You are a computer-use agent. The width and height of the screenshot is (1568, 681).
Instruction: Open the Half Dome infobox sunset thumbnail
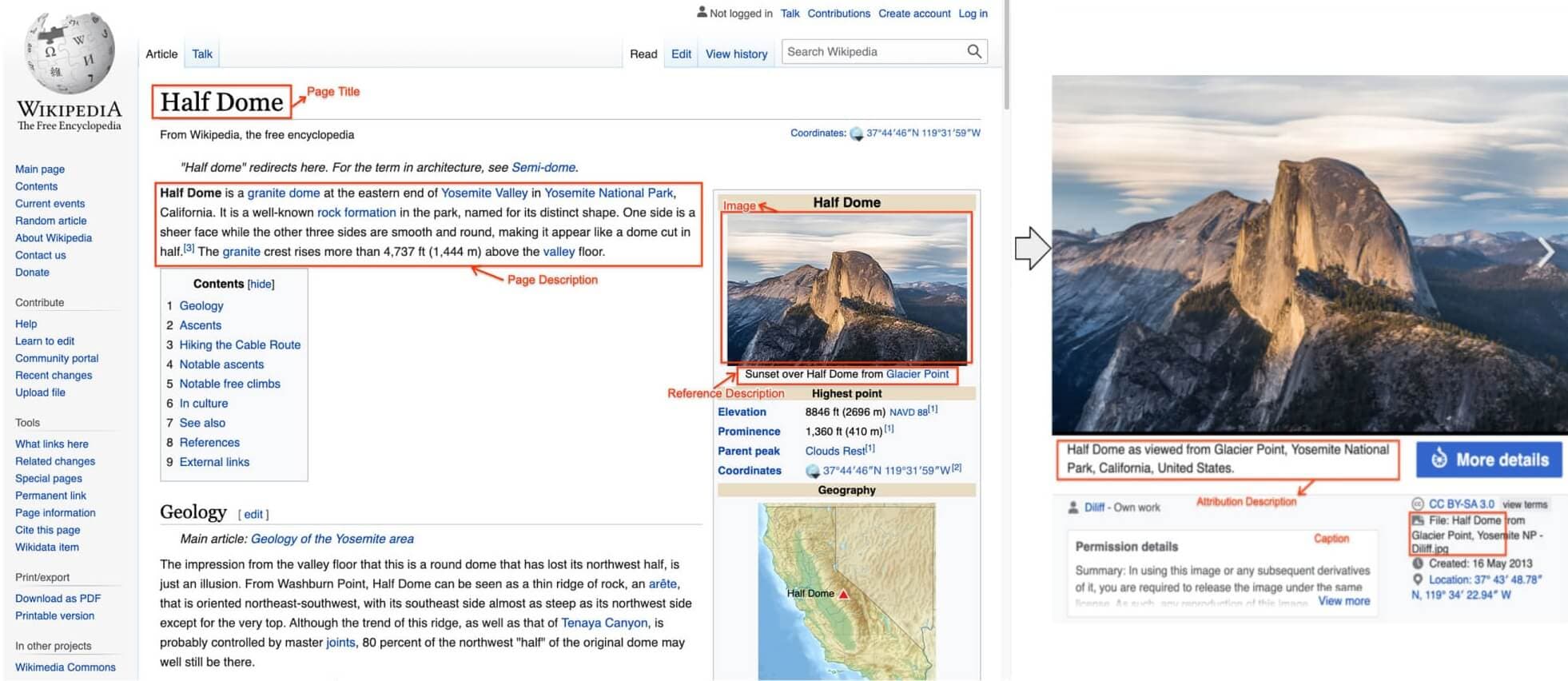pyautogui.click(x=846, y=287)
